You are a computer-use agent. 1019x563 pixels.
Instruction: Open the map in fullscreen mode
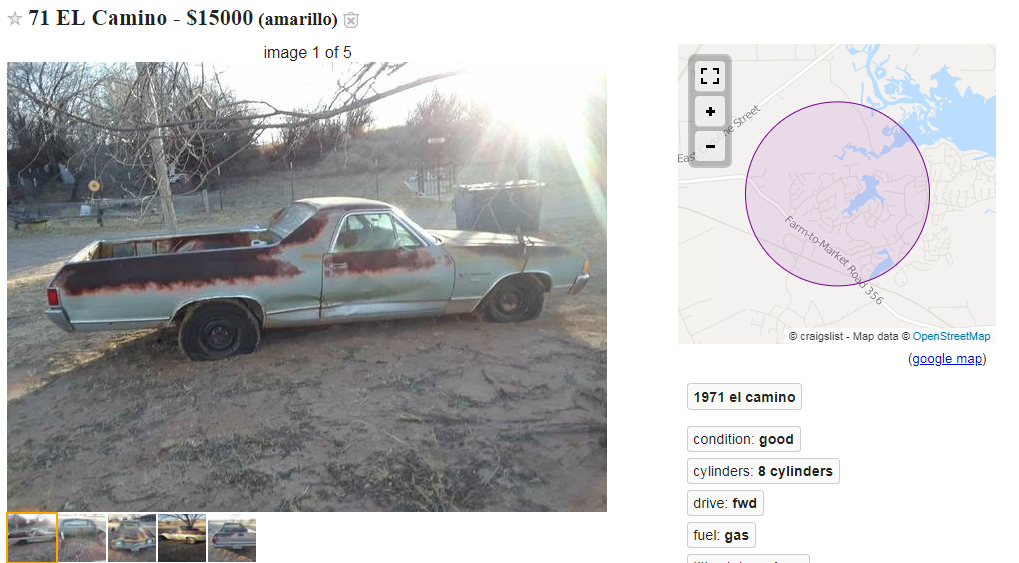tap(710, 76)
